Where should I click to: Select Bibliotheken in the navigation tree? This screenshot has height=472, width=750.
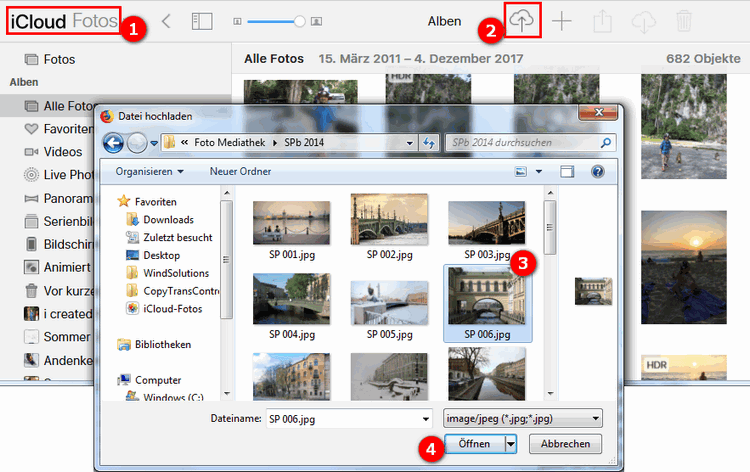tap(162, 344)
